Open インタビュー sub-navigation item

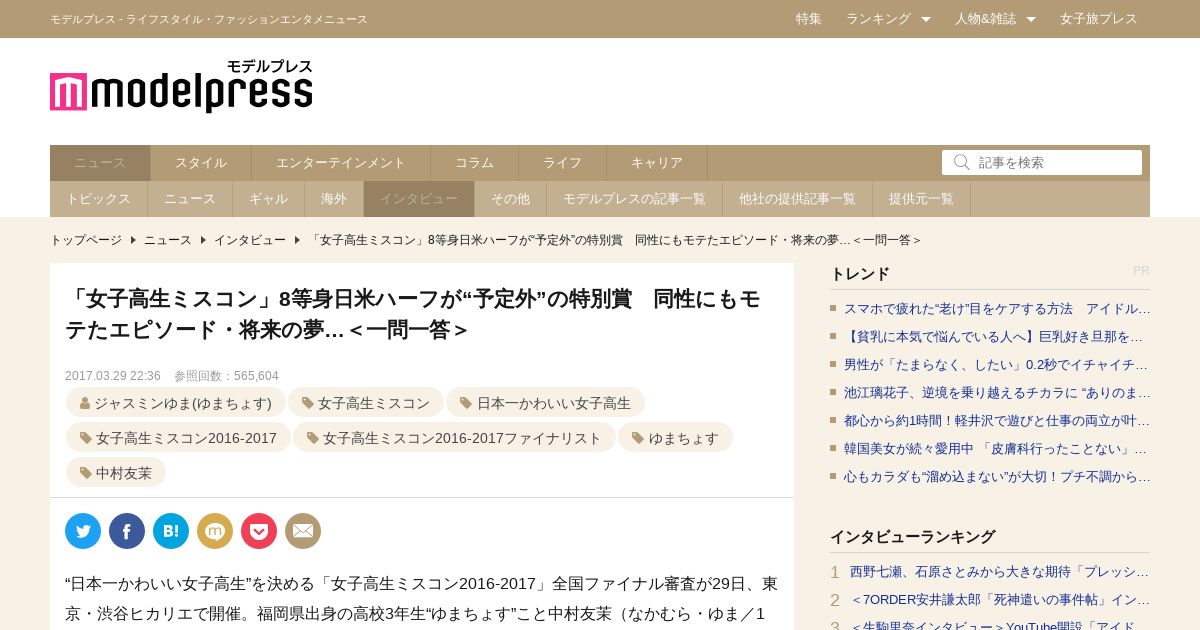(x=419, y=199)
